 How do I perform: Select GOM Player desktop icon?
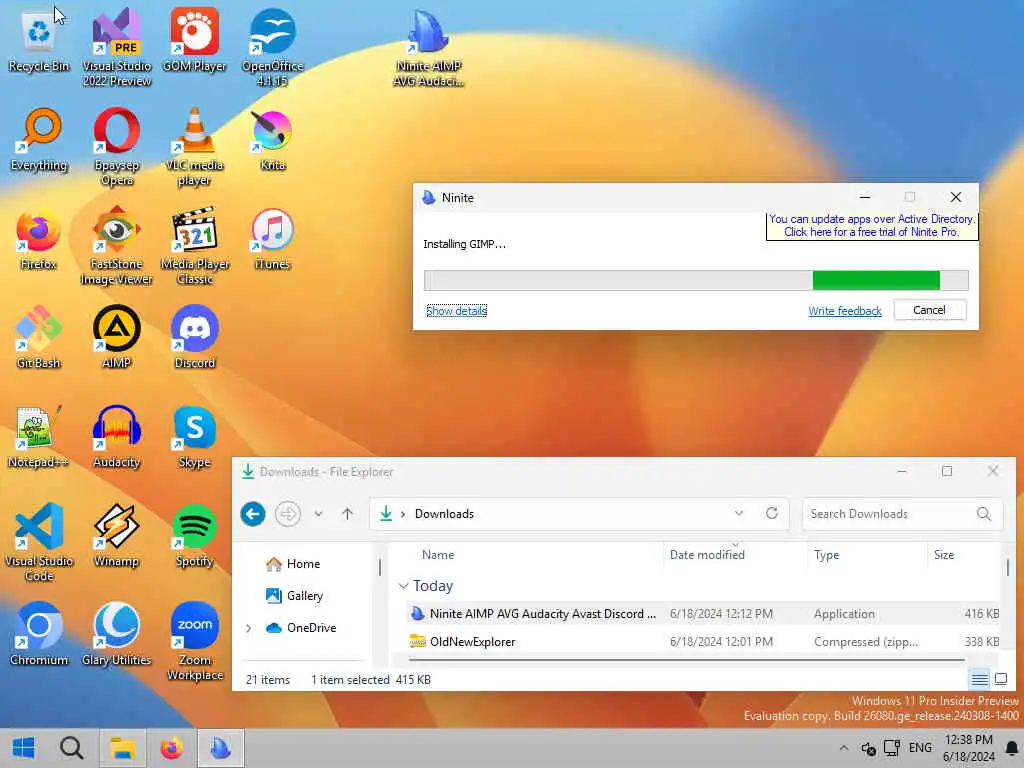tap(194, 41)
